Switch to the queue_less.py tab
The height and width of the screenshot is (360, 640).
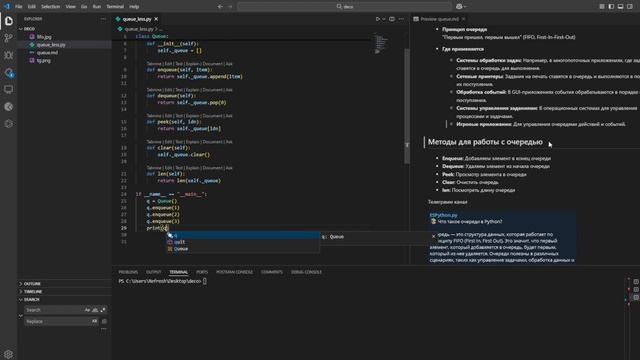tap(137, 19)
